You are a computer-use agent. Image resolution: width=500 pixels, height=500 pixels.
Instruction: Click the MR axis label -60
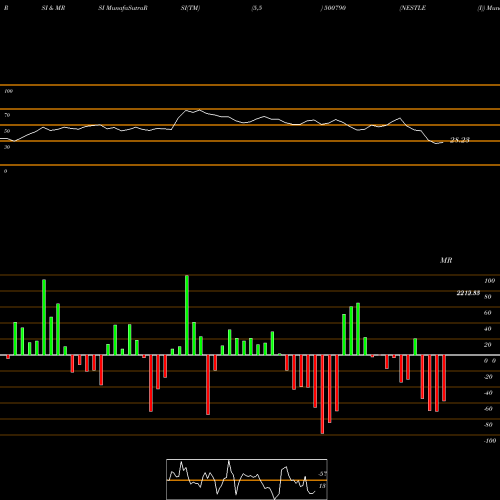click(x=488, y=409)
